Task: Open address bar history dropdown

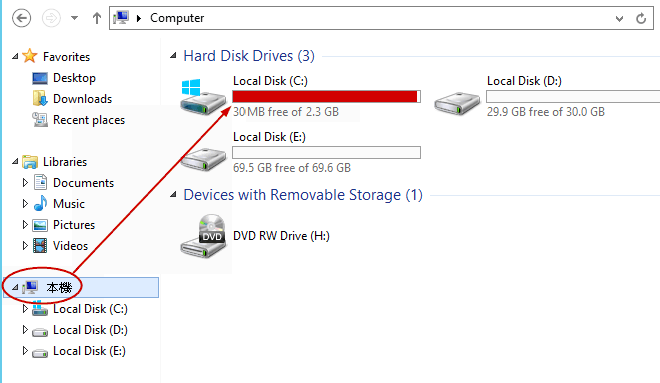Action: [619, 19]
